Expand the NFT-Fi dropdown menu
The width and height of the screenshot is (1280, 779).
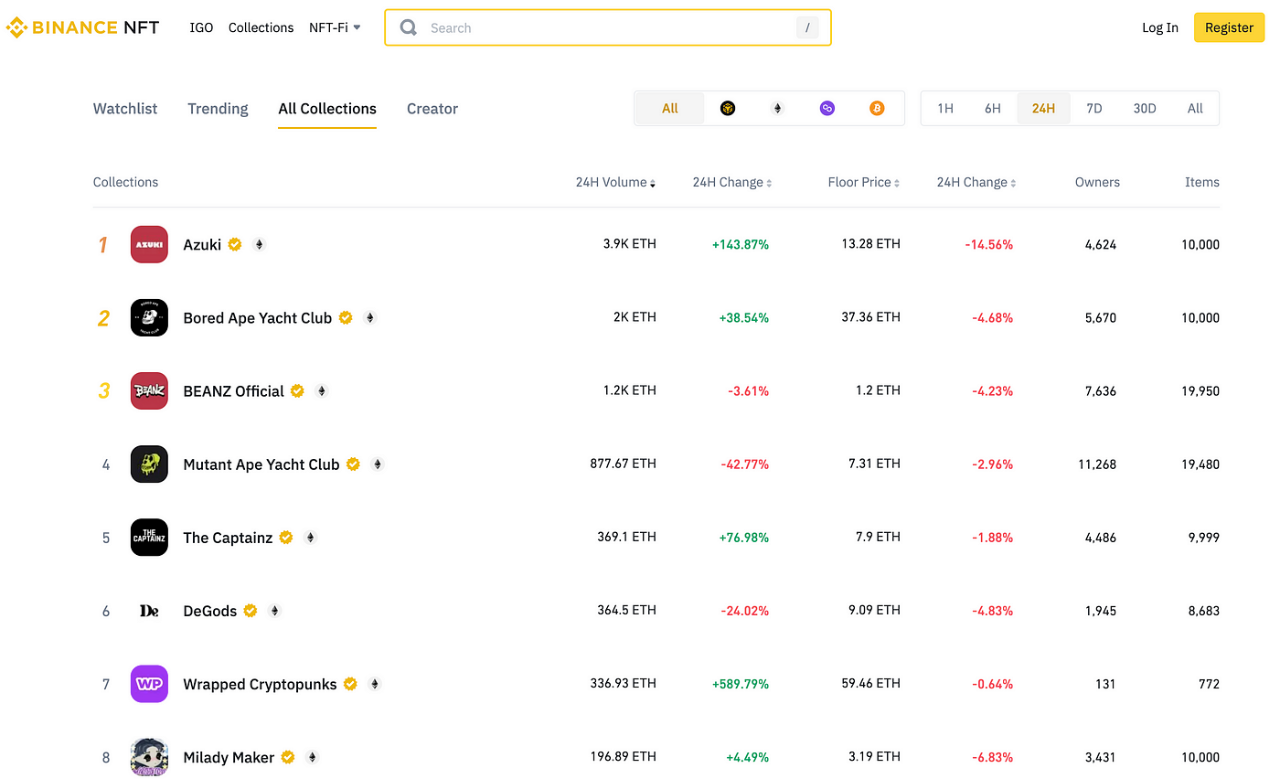pos(335,27)
